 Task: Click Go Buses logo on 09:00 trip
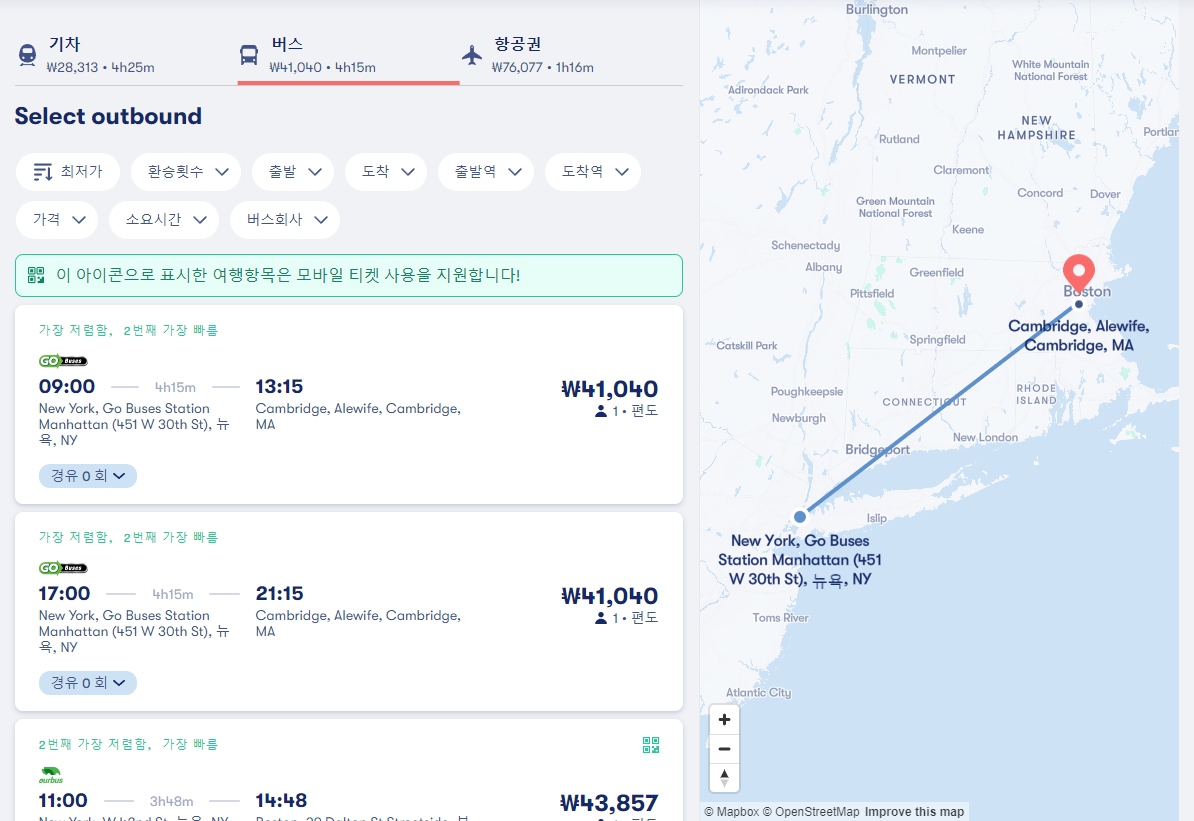tap(63, 361)
